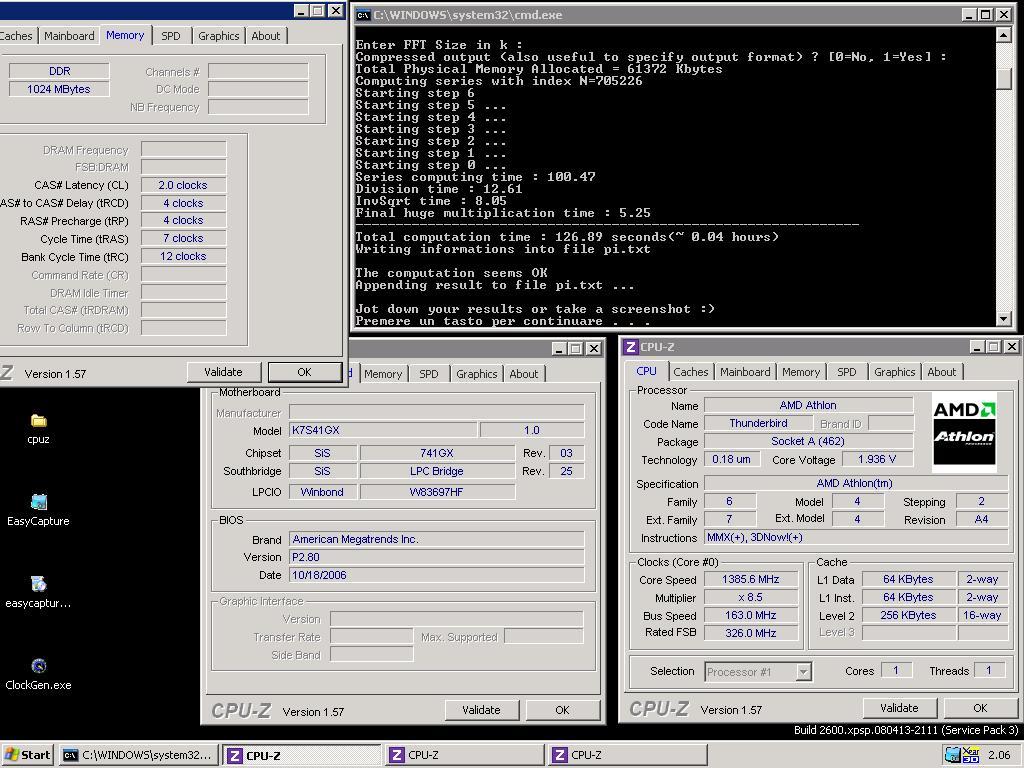Open the SPD tab in the Memory window
Image resolution: width=1024 pixels, height=768 pixels.
coord(170,36)
